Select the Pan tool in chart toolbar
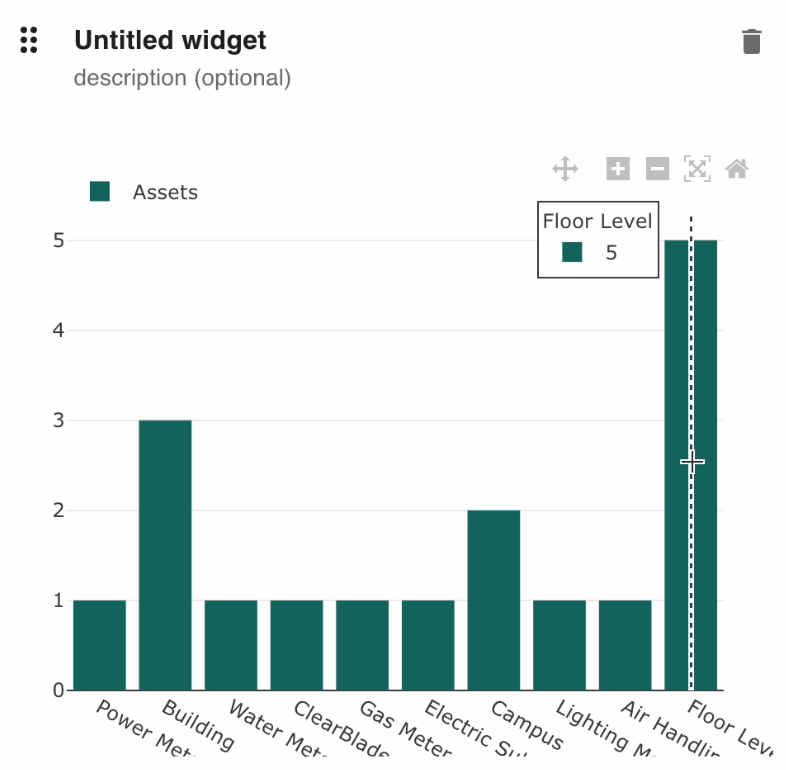Image resolution: width=786 pixels, height=770 pixels. coord(566,169)
